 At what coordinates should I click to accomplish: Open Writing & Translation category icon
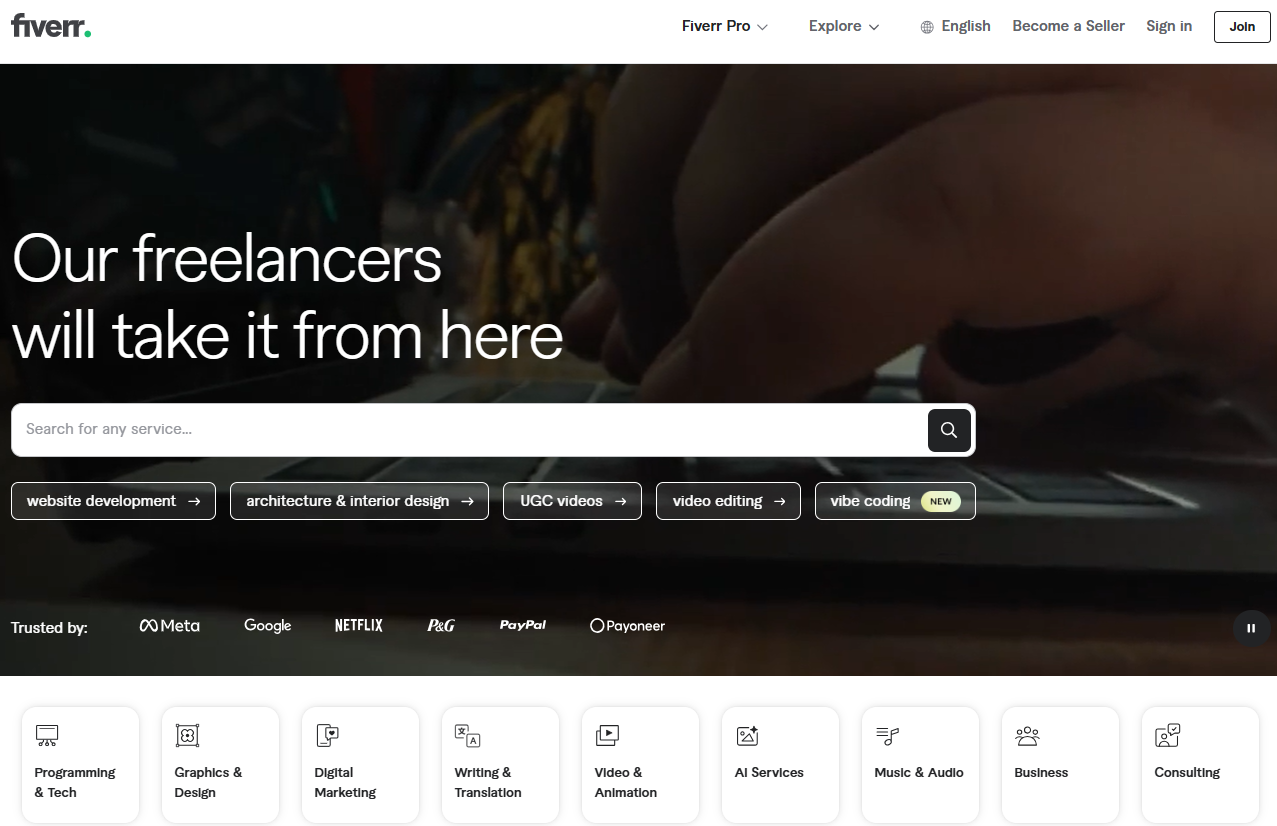click(467, 736)
